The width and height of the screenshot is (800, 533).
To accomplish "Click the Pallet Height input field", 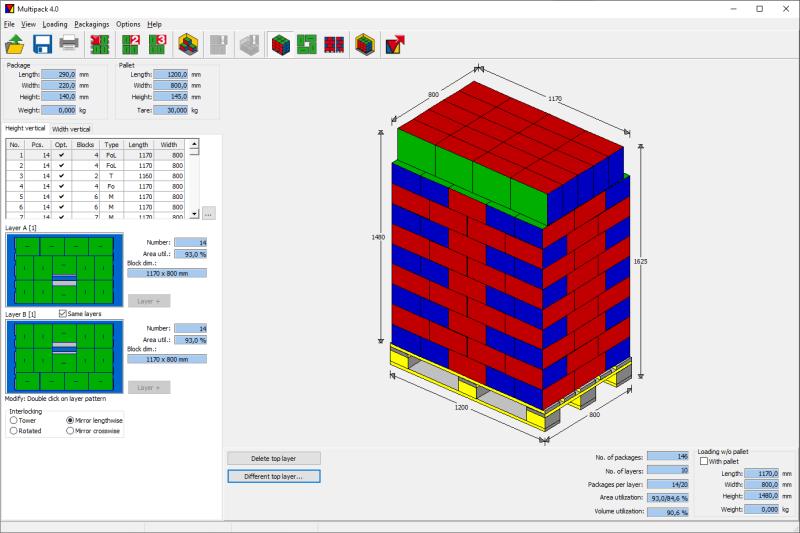I will tap(171, 97).
